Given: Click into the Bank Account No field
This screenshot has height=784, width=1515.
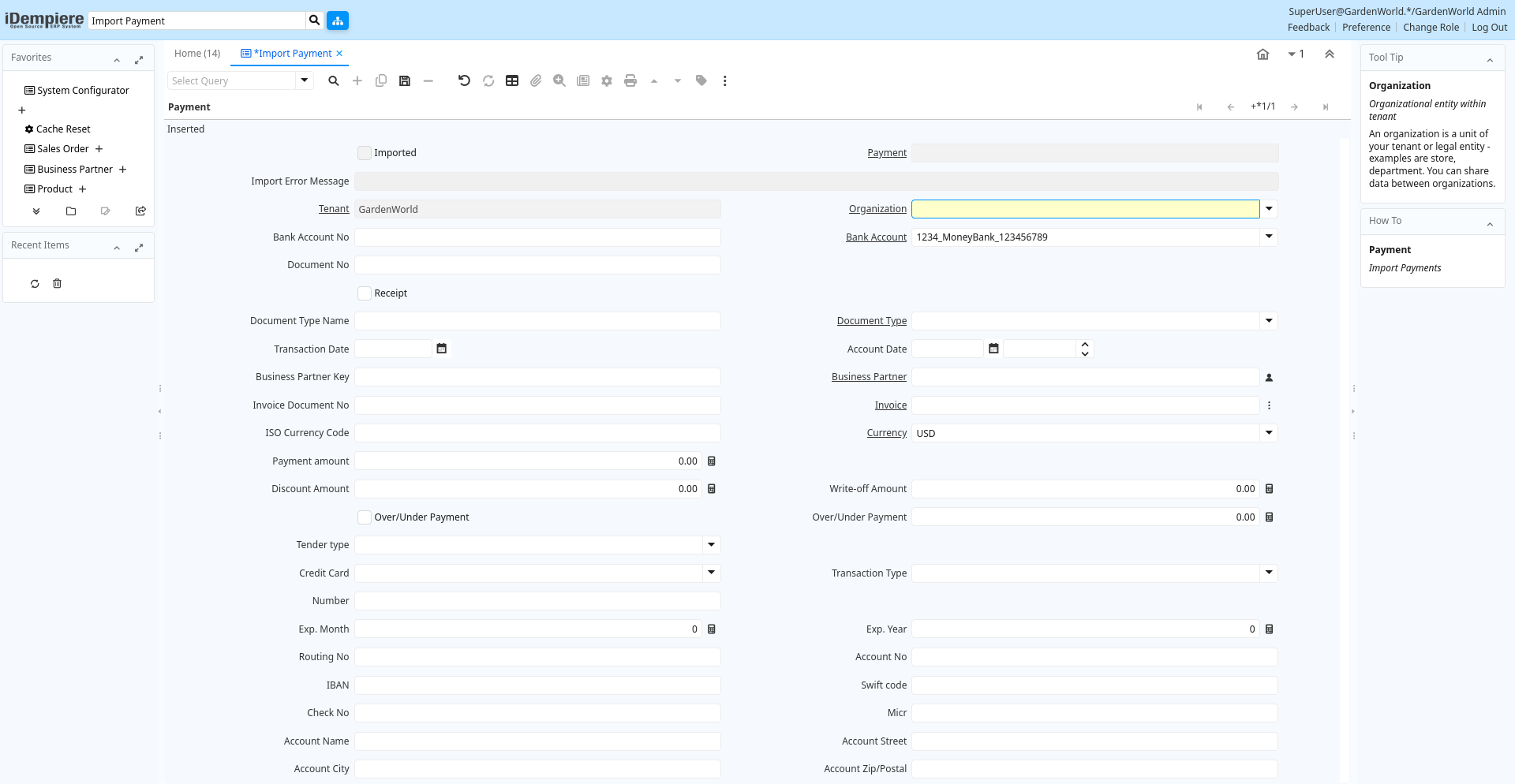Looking at the screenshot, I should (537, 237).
